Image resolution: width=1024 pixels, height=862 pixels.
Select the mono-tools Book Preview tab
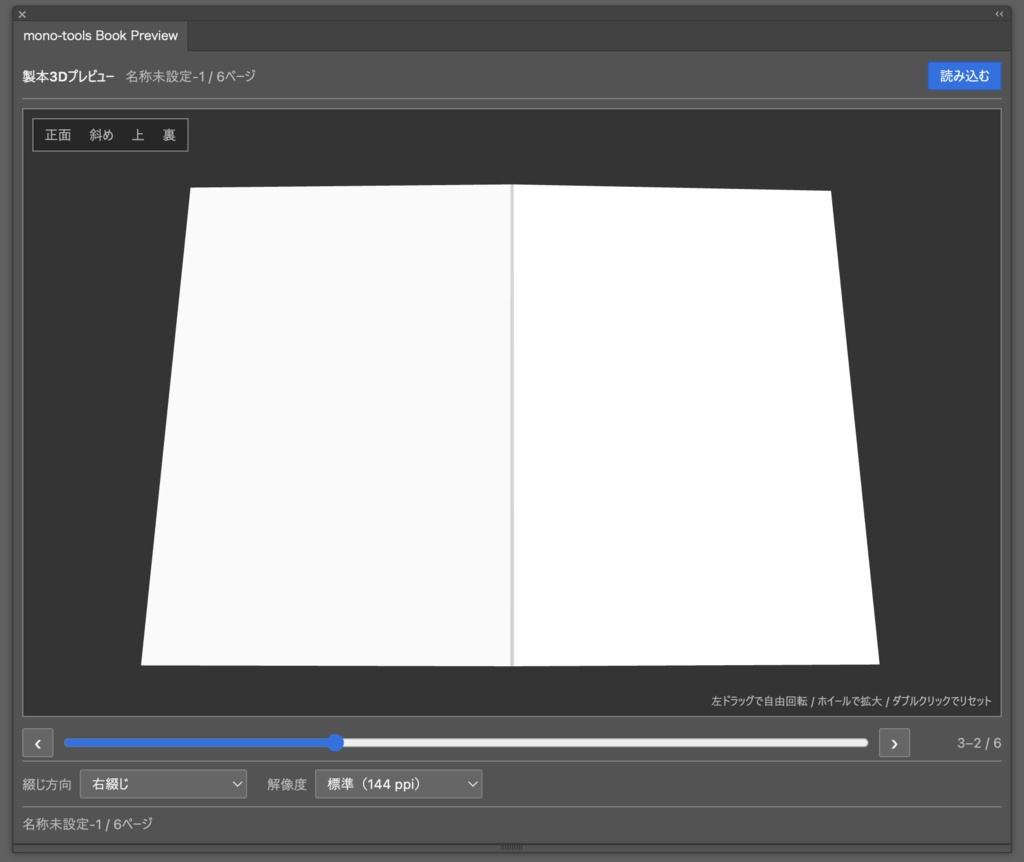coord(101,36)
